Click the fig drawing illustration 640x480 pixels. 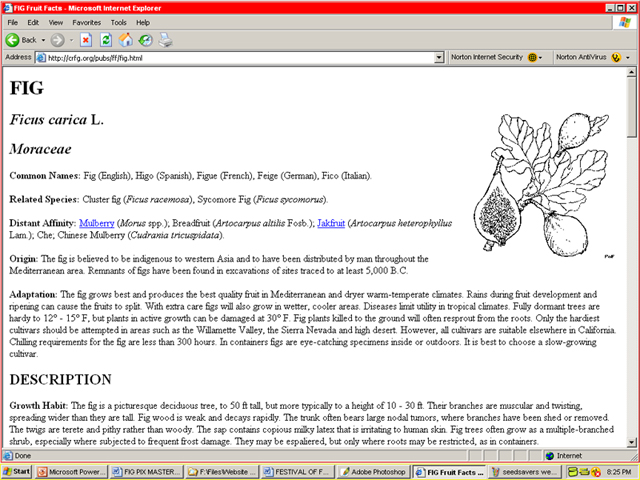[x=544, y=186]
